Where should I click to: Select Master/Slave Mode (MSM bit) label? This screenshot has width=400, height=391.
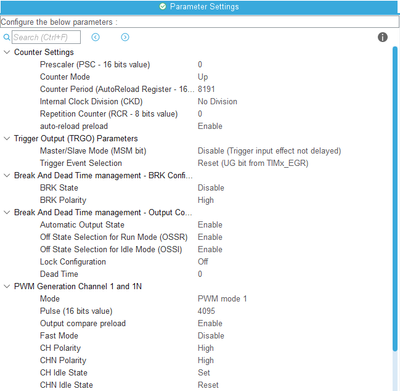tap(93, 151)
